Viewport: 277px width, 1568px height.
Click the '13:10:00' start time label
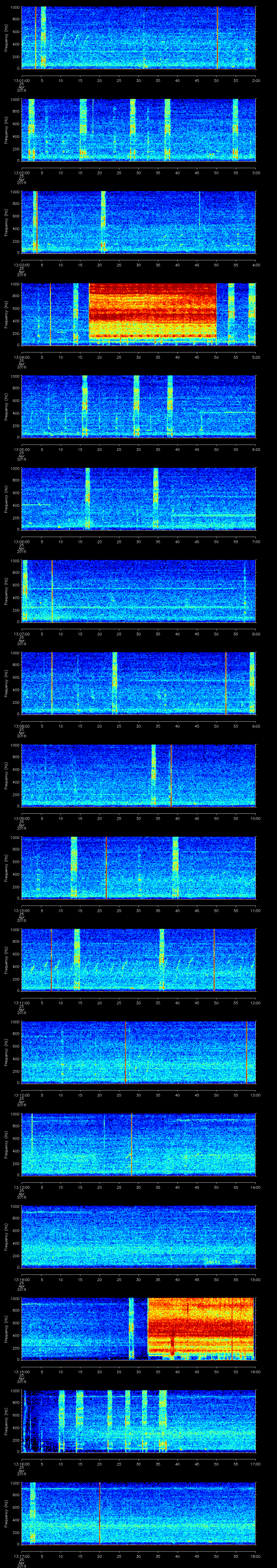click(21, 910)
